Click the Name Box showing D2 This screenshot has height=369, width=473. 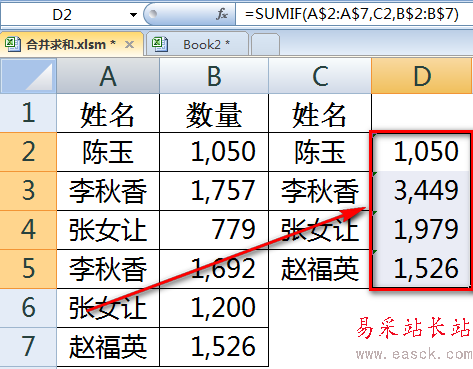tap(63, 15)
